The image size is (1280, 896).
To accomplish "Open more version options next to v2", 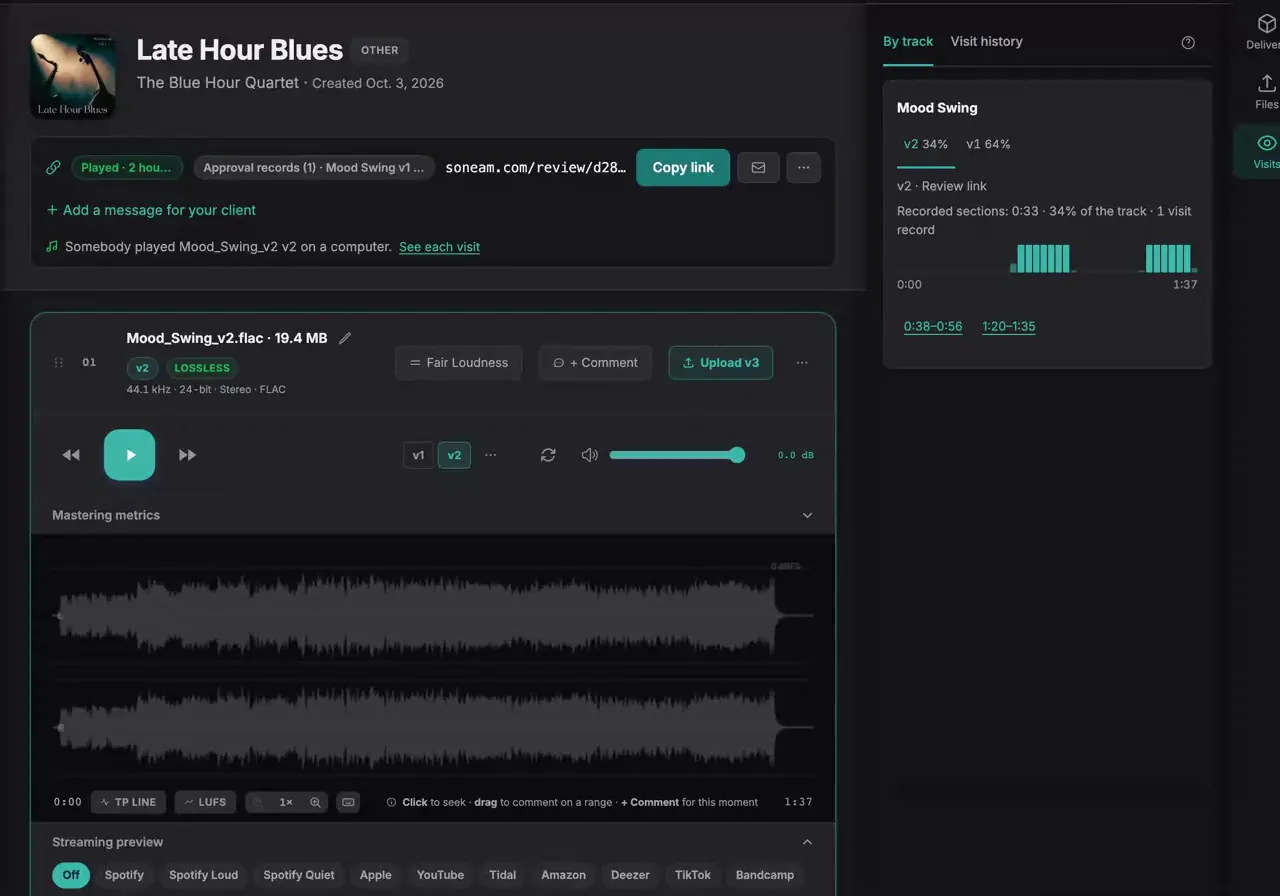I will click(x=491, y=455).
